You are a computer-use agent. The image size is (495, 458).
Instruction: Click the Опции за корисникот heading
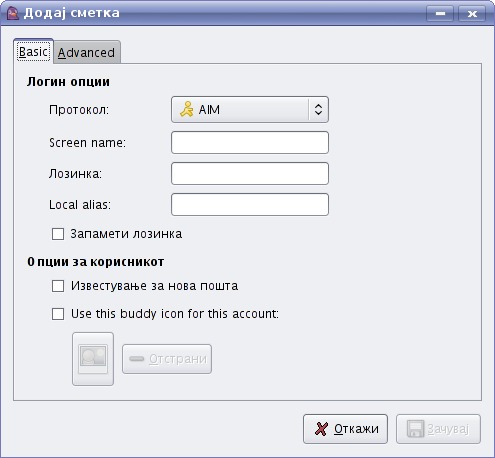(96, 262)
